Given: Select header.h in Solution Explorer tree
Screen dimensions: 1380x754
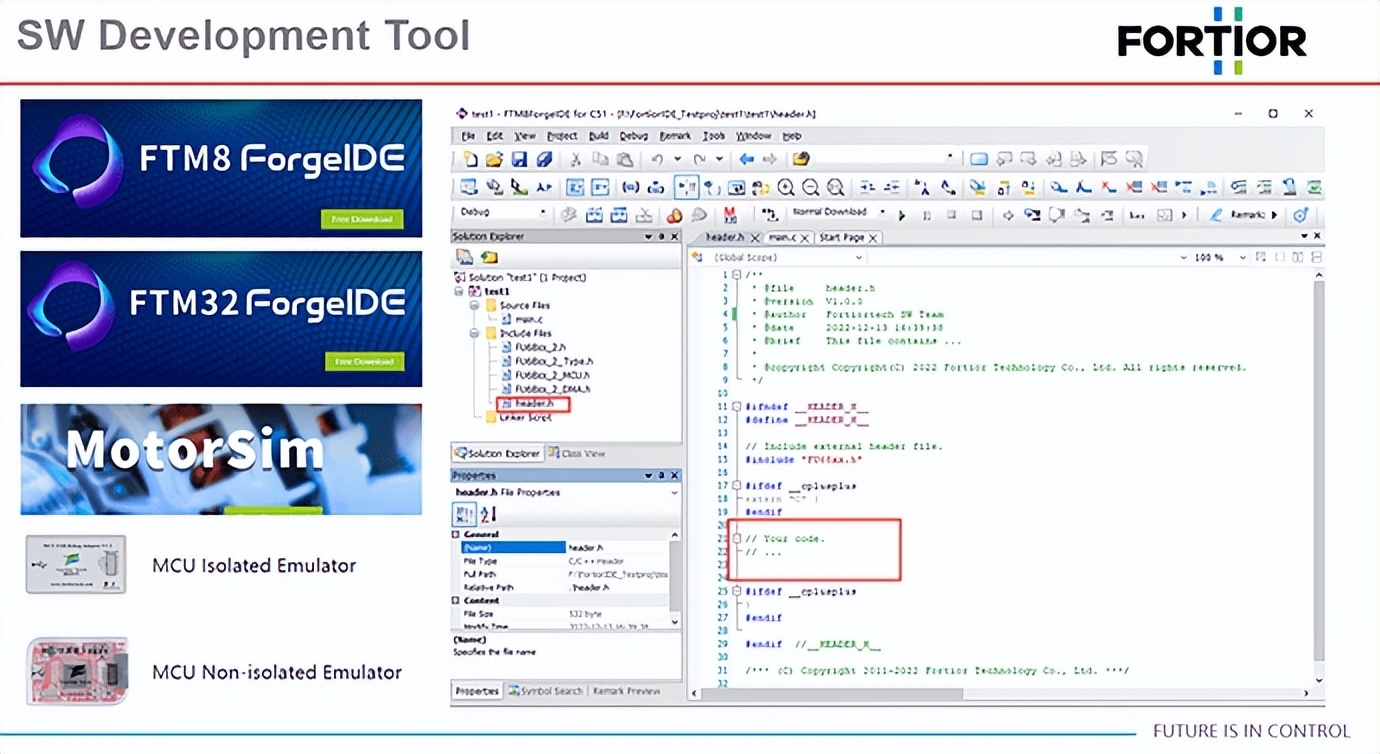Looking at the screenshot, I should [533, 404].
